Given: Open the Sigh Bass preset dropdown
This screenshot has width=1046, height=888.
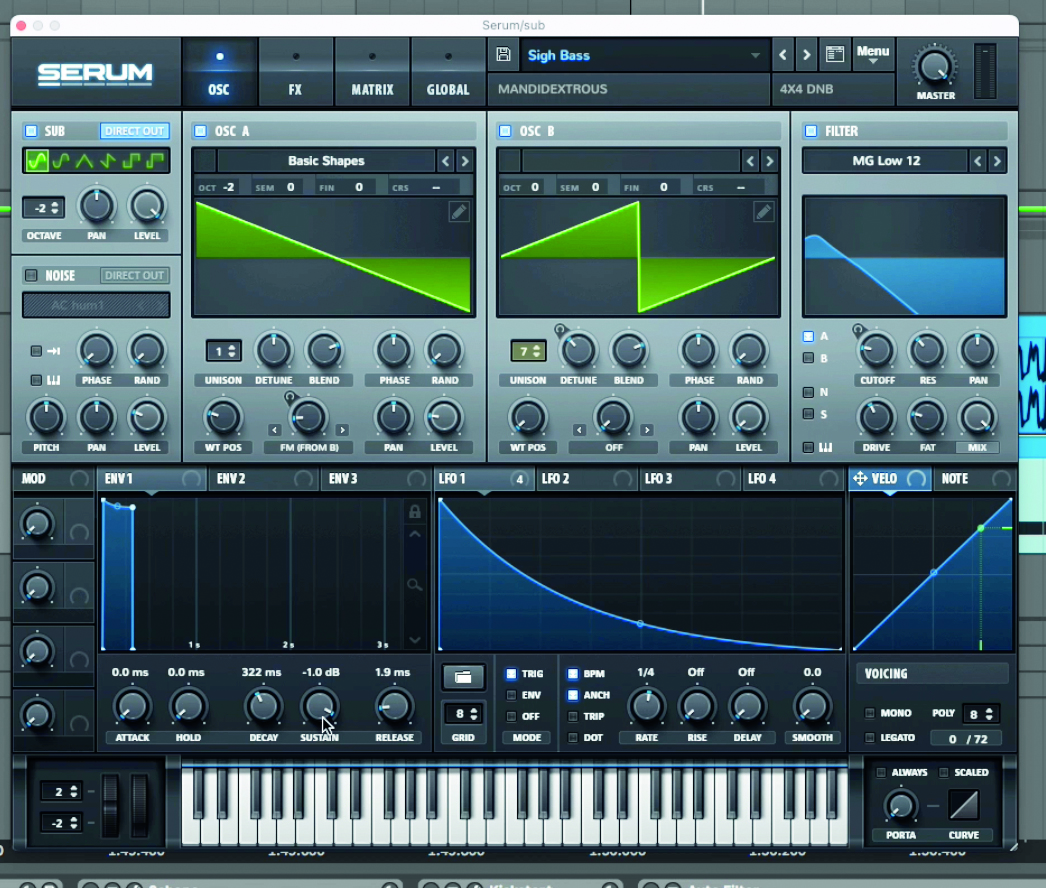Looking at the screenshot, I should point(644,55).
